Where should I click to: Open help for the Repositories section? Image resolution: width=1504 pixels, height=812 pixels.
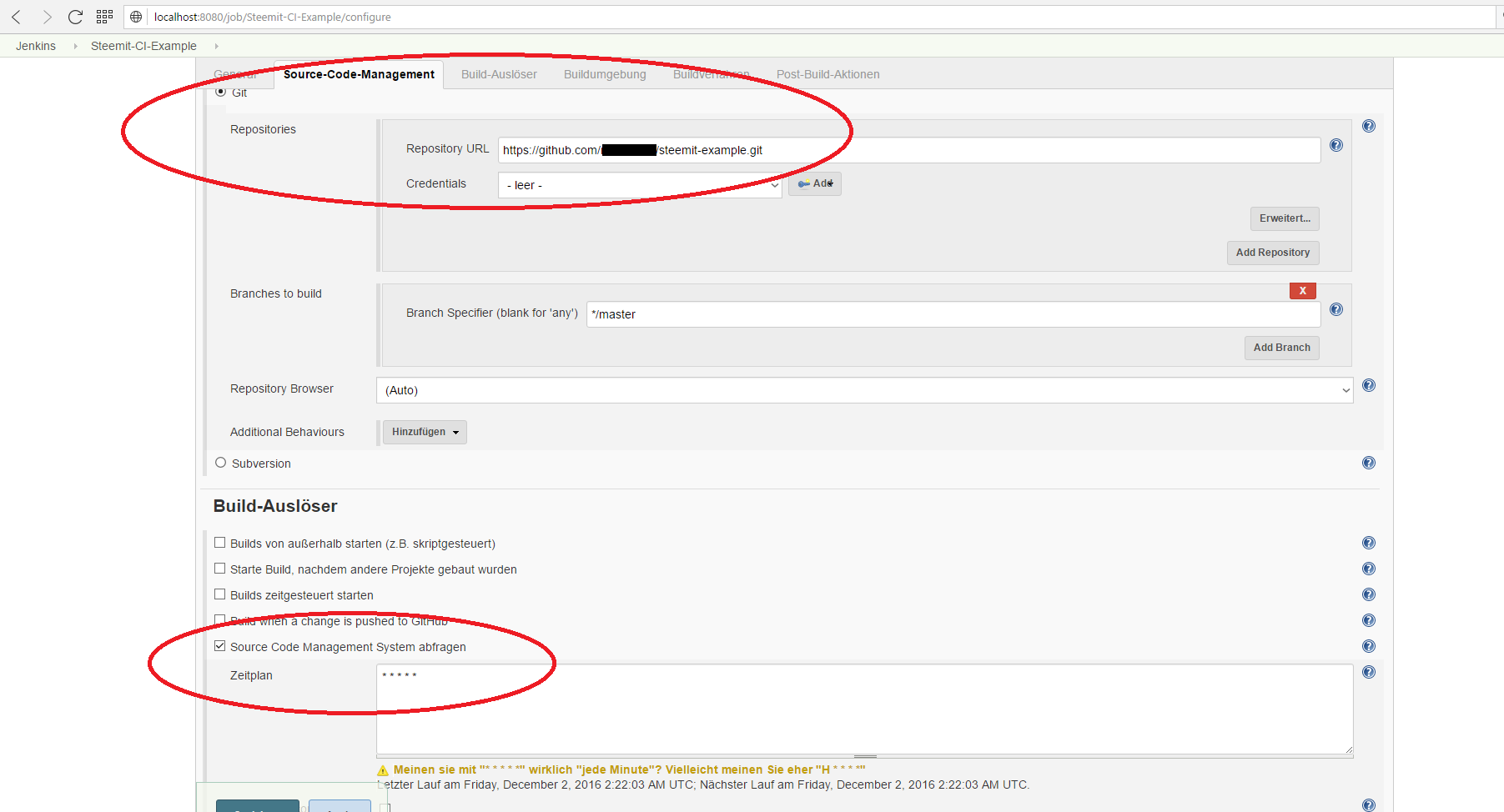pos(1369,126)
